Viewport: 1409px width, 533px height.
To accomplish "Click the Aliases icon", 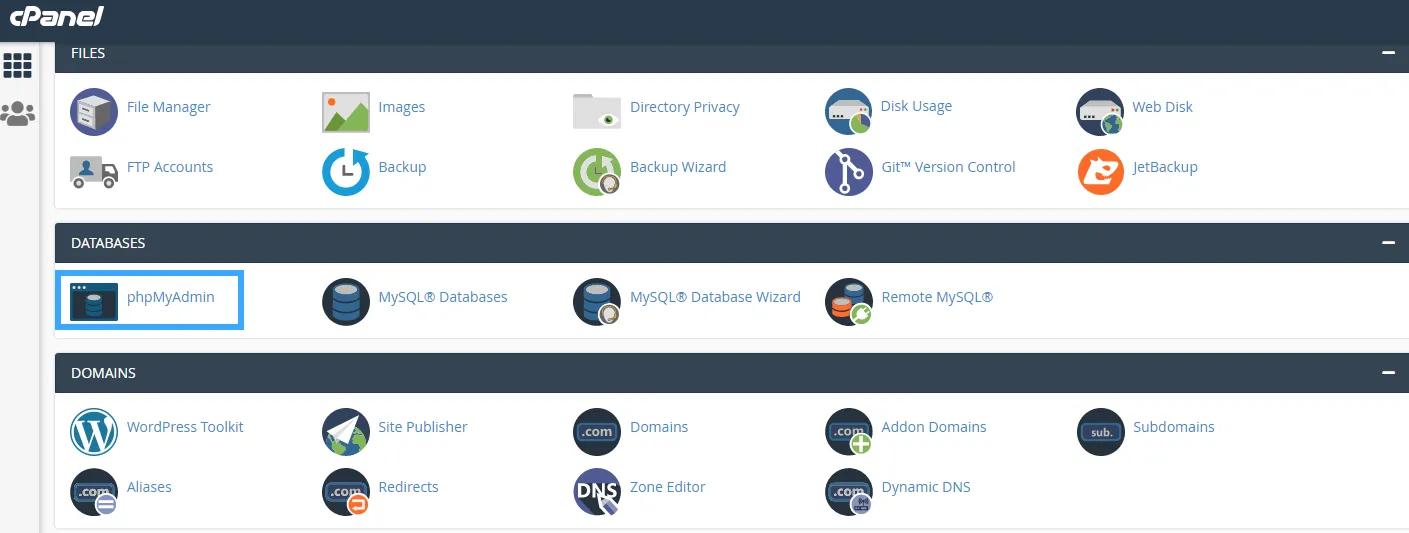I will click(94, 491).
